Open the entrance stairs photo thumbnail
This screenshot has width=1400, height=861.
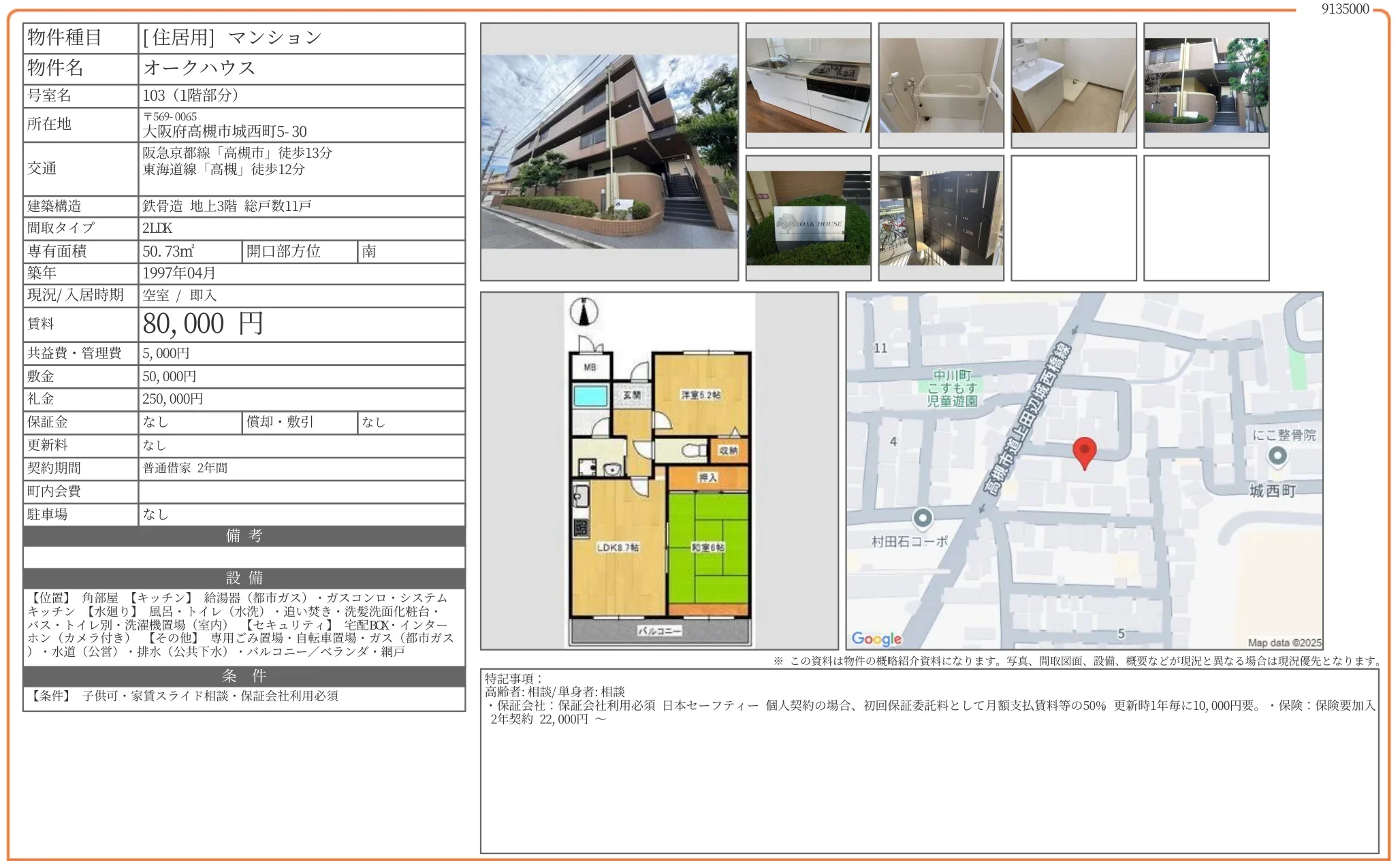click(x=1206, y=86)
